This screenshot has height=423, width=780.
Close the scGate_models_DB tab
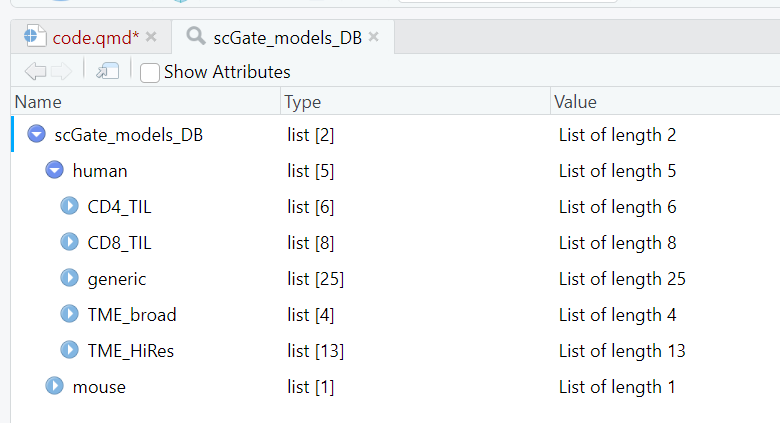pos(373,37)
